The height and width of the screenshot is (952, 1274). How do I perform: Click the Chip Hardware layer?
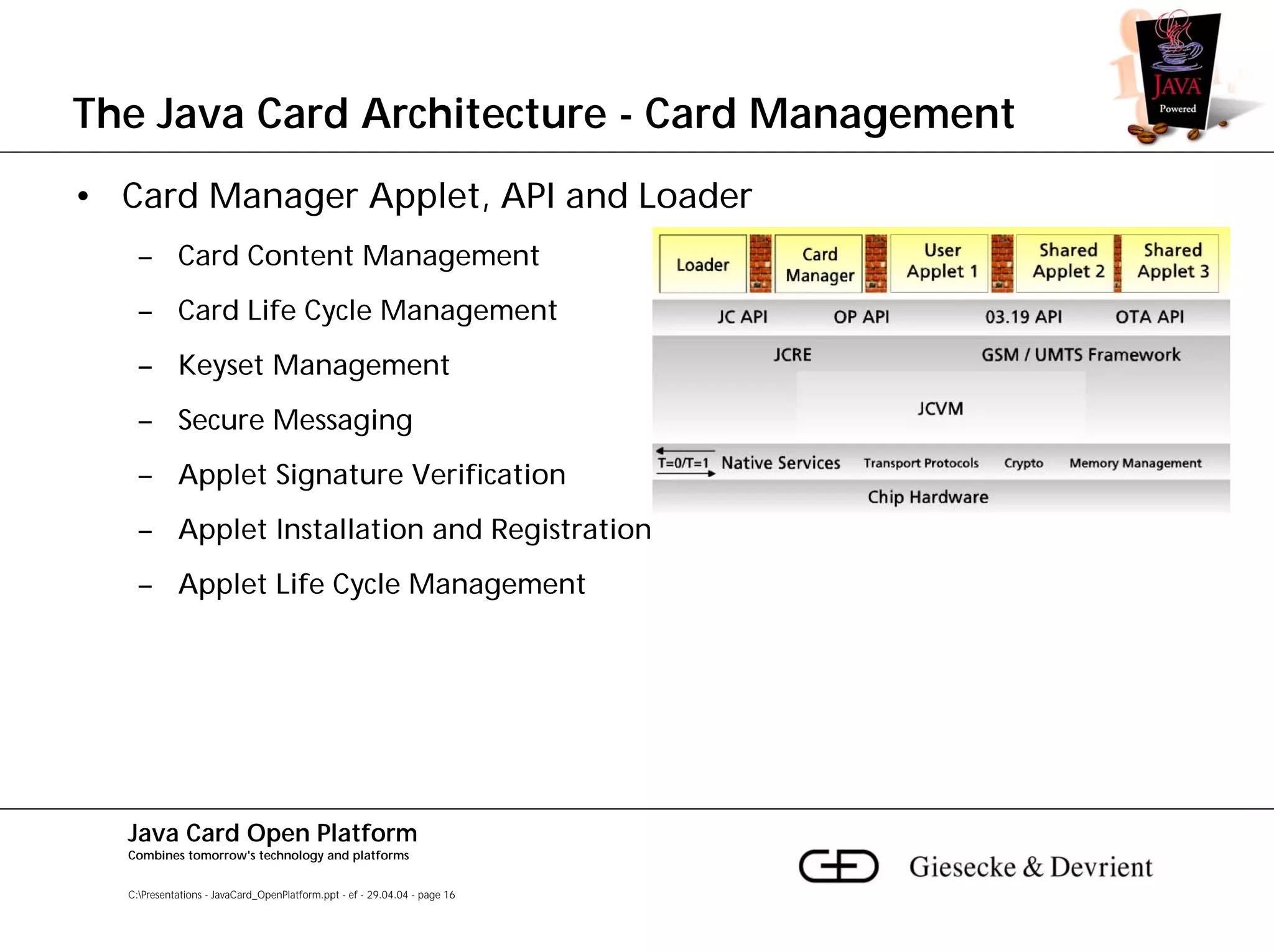click(941, 497)
